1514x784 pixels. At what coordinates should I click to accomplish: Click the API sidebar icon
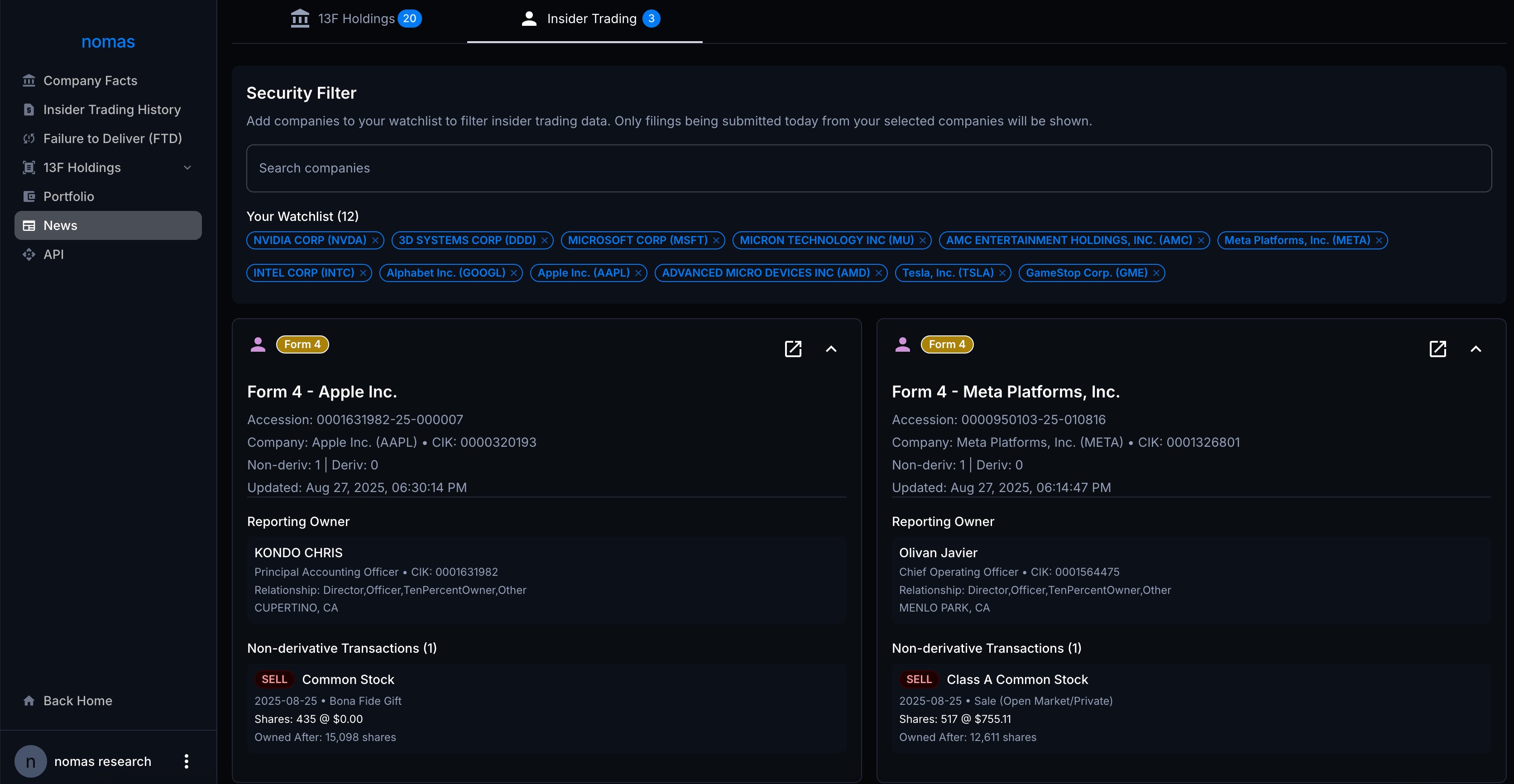[29, 254]
